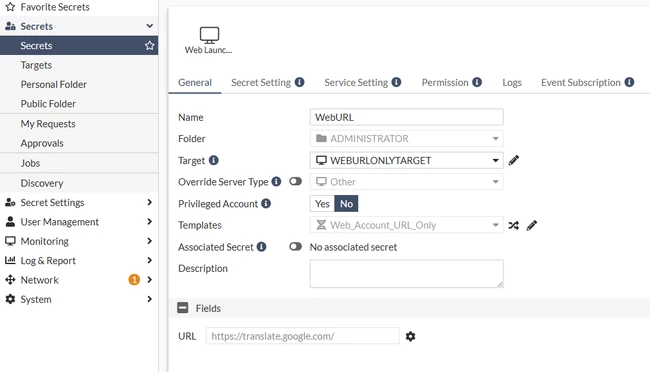
Task: Click the User Management person icon
Action: (x=10, y=221)
